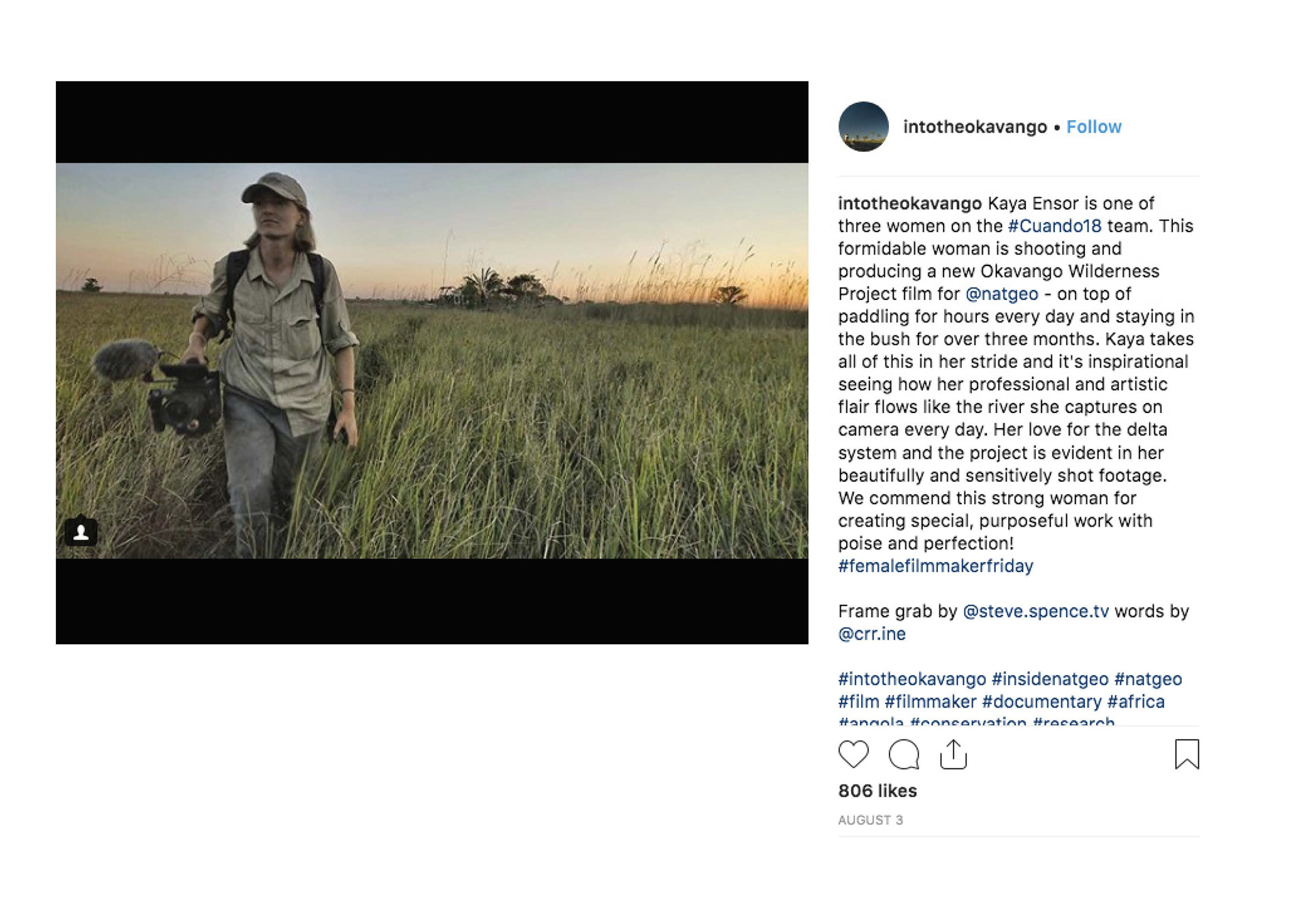
Task: Open the comment bubble icon
Action: (904, 754)
